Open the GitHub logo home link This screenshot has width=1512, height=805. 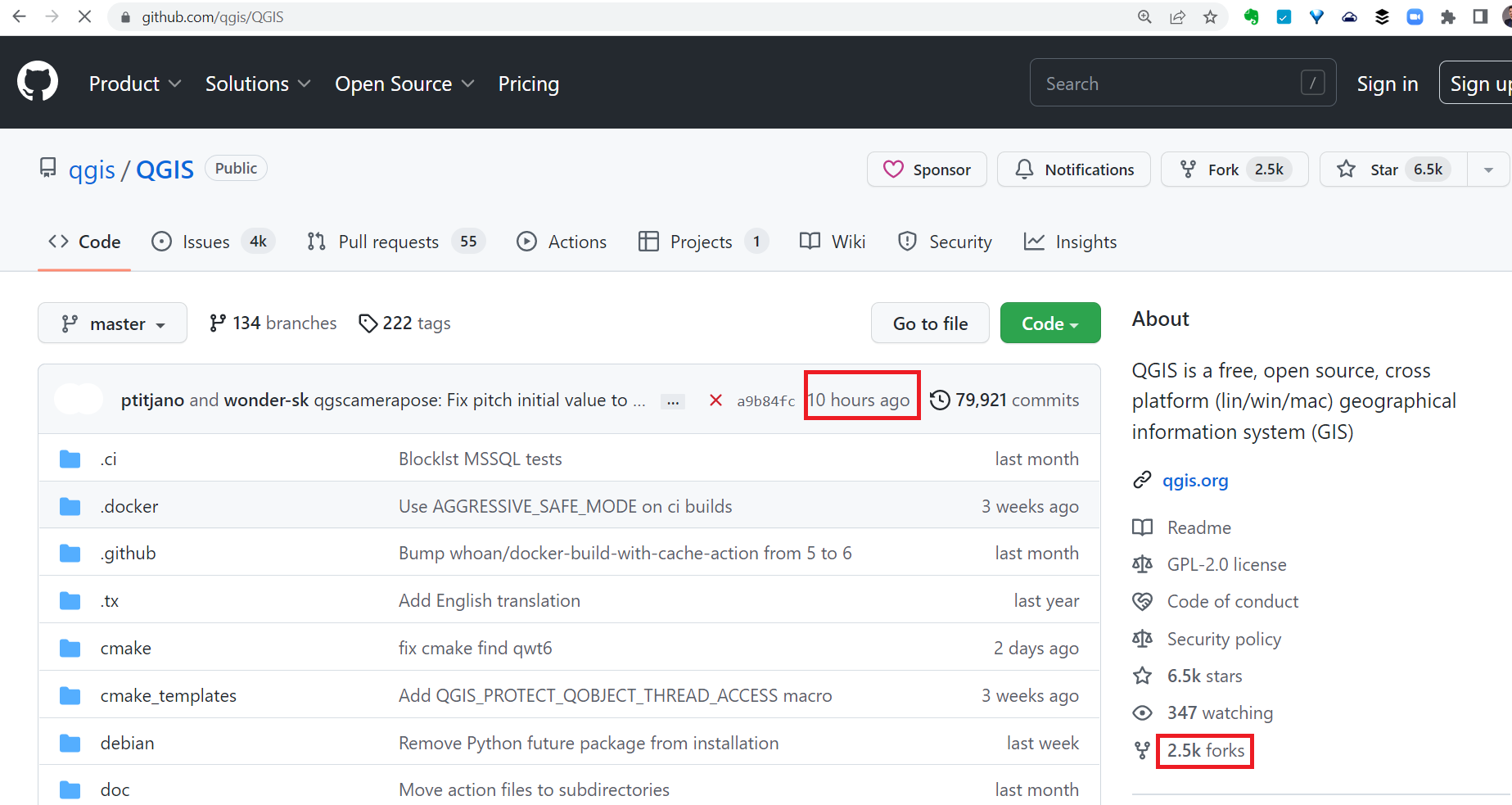coord(38,82)
